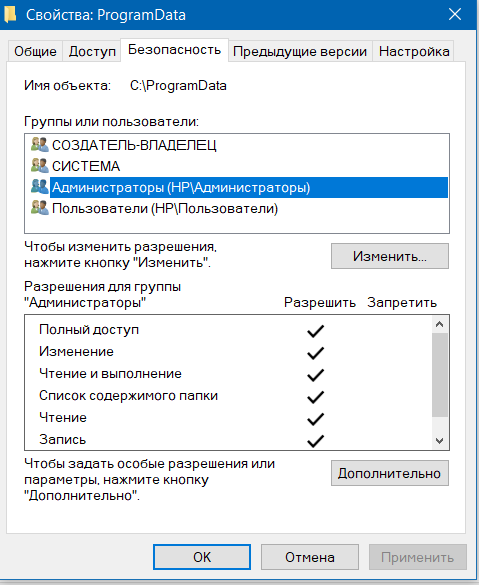The width and height of the screenshot is (479, 585).
Task: Click the СИСТЕМА user group icon
Action: [40, 165]
